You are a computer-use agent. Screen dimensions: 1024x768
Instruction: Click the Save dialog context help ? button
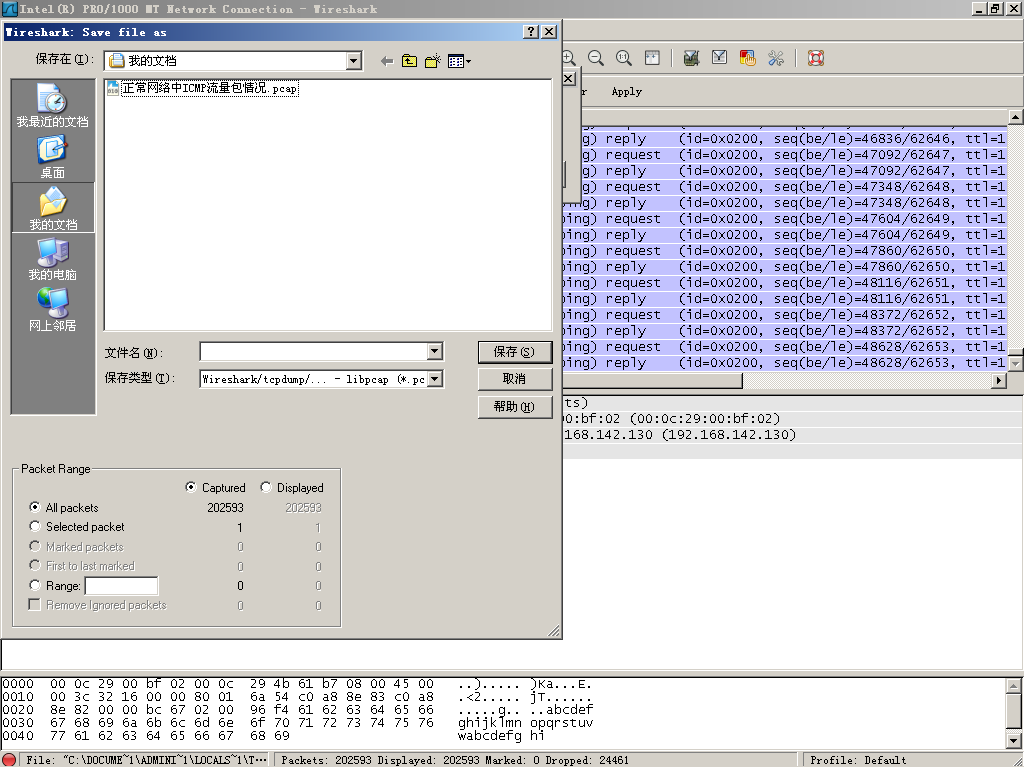point(532,31)
